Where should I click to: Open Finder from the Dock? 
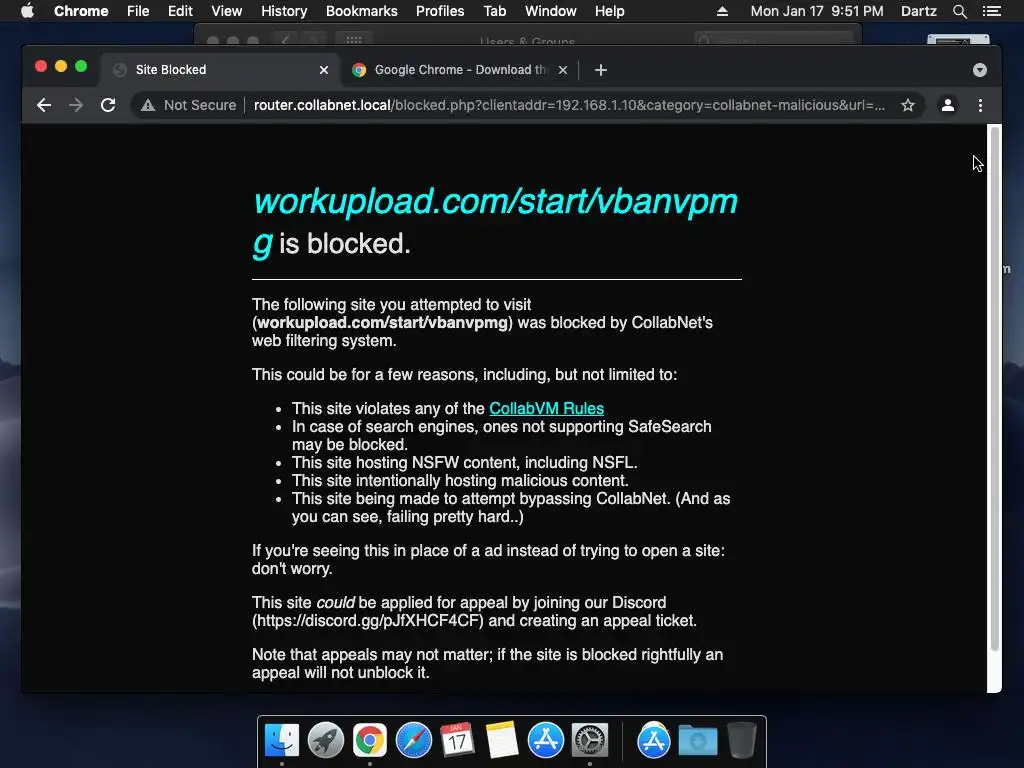click(x=282, y=741)
